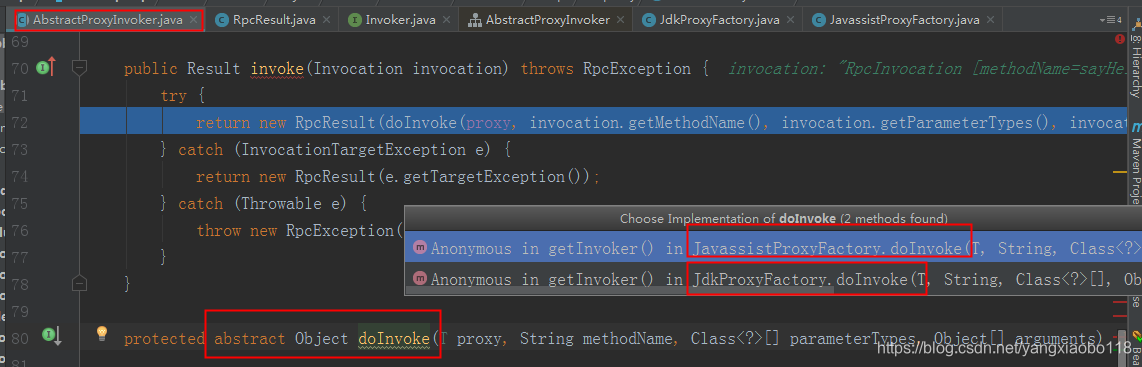Screen dimensions: 1142x367
Task: Open the Hierarchy tool window
Action: (x=1135, y=66)
